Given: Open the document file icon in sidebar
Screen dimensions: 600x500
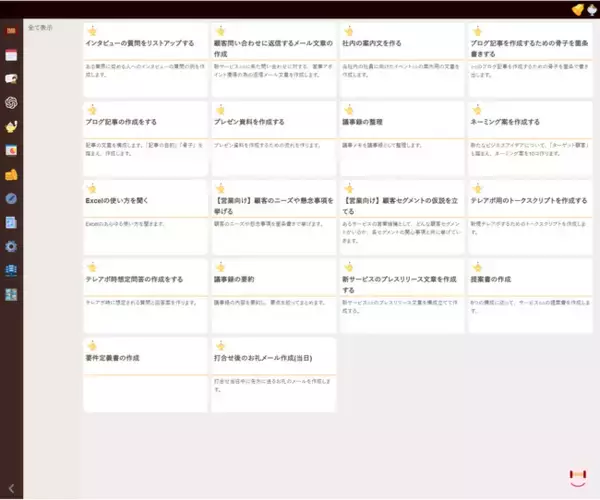Looking at the screenshot, I should tap(11, 222).
